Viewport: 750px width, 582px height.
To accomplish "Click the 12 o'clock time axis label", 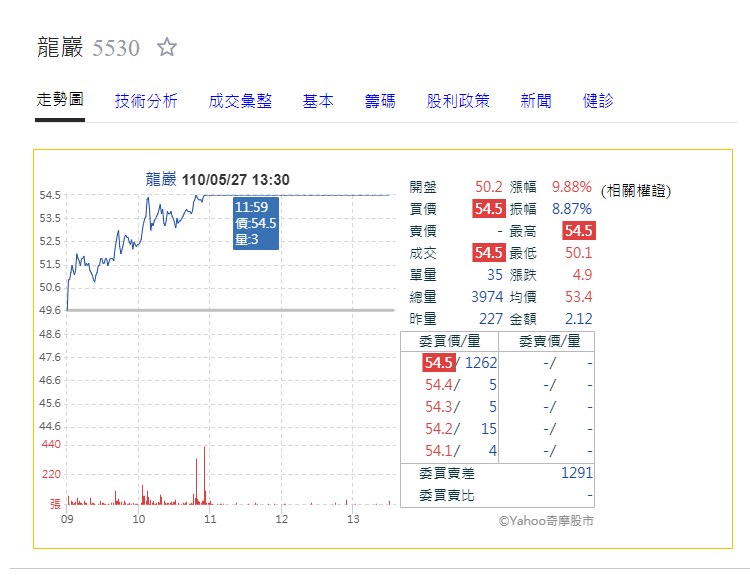I will pos(282,519).
